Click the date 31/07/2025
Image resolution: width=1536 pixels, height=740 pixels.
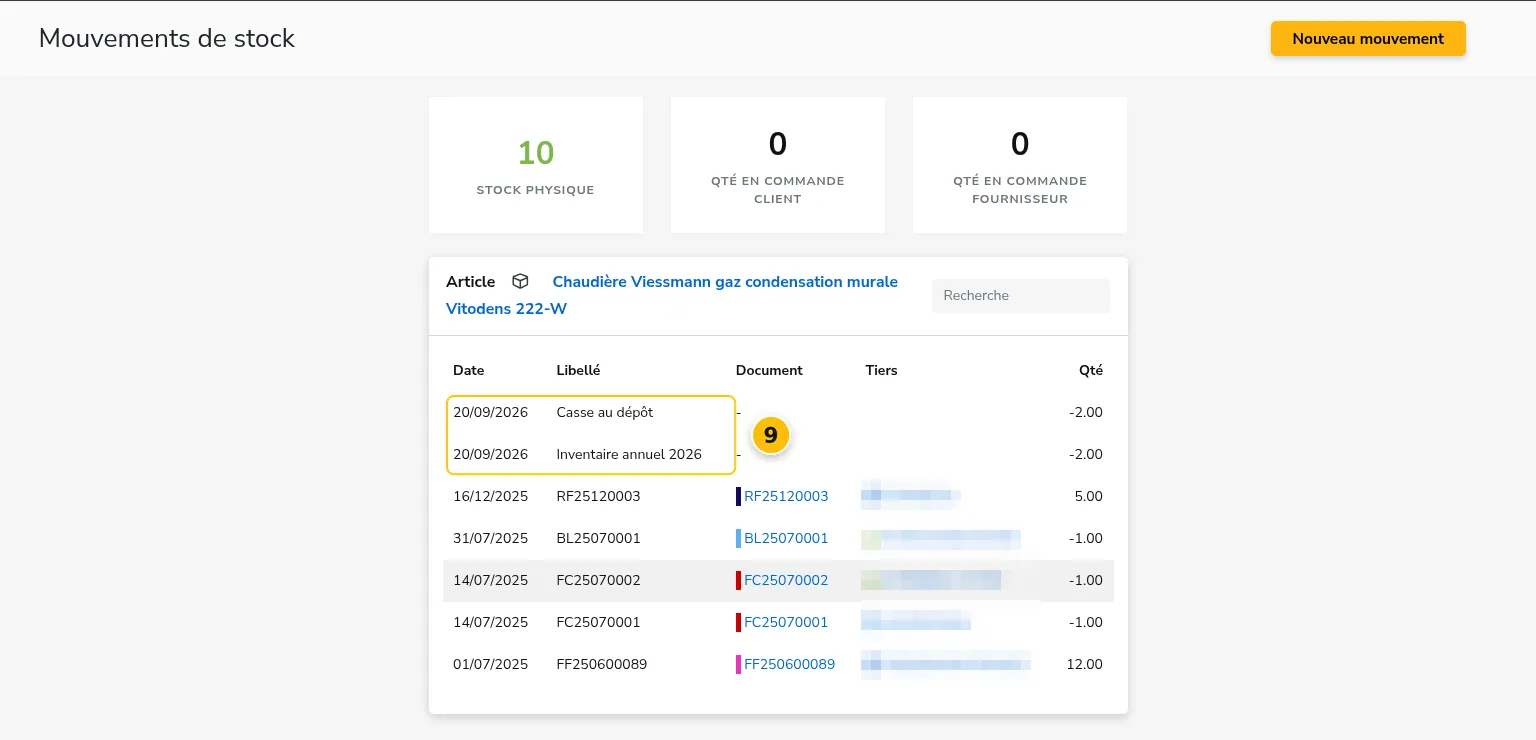click(x=490, y=538)
